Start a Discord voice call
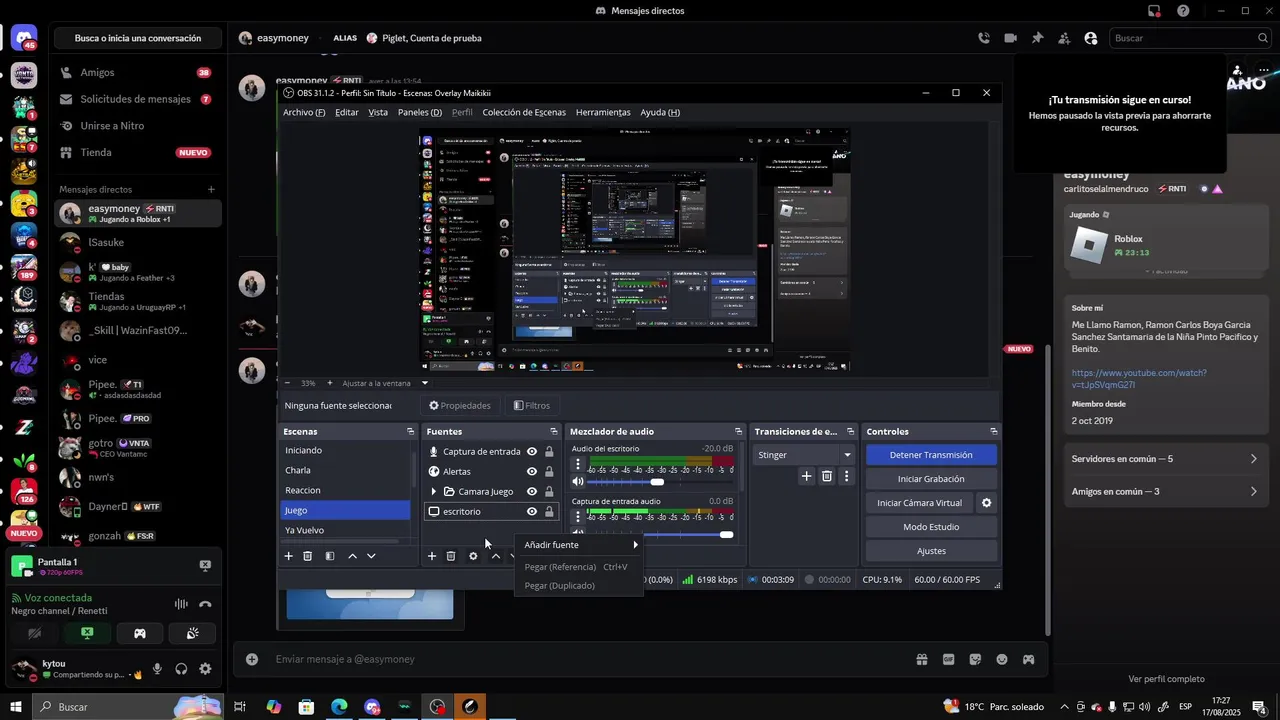Screen dimensions: 1280x720 coord(984,38)
